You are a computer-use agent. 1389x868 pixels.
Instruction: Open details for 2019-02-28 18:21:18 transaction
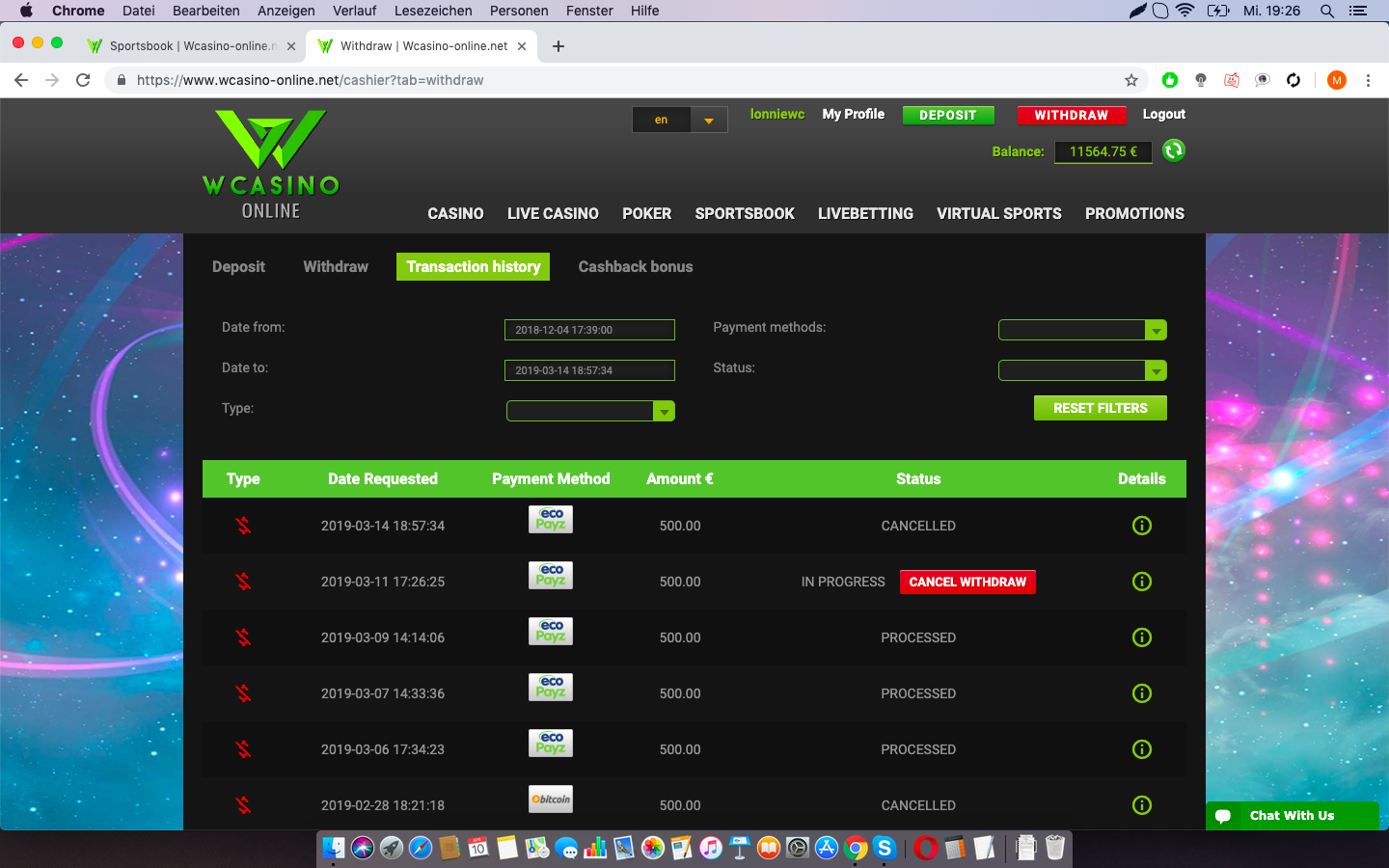1142,805
